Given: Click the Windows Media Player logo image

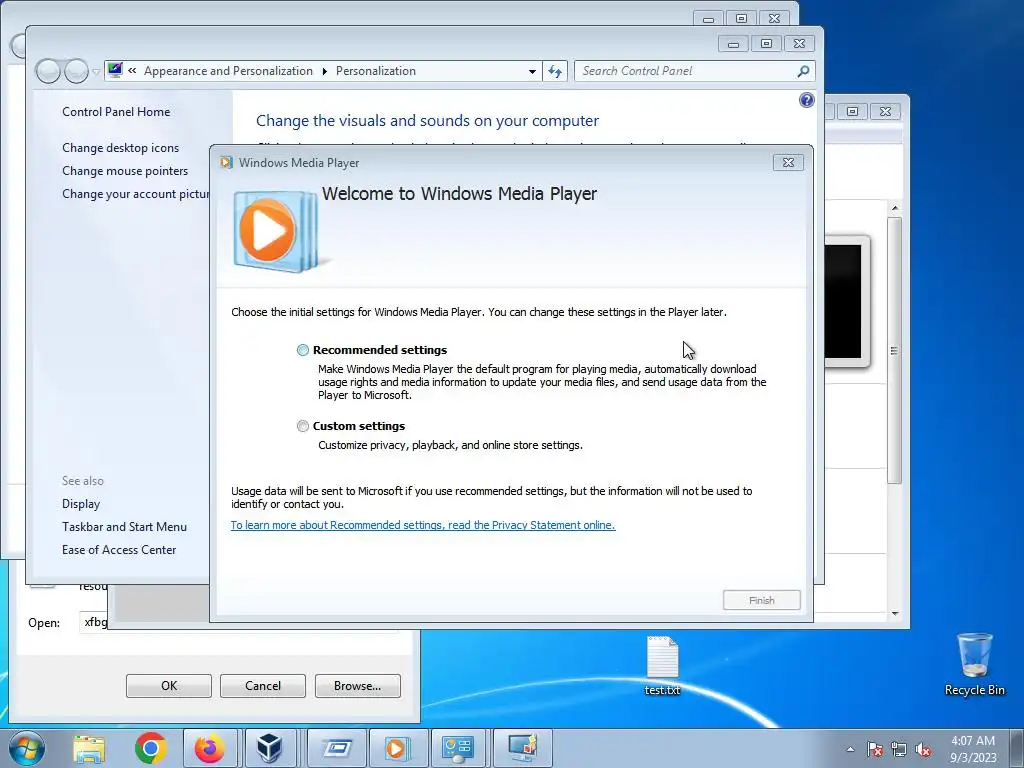Looking at the screenshot, I should click(276, 231).
